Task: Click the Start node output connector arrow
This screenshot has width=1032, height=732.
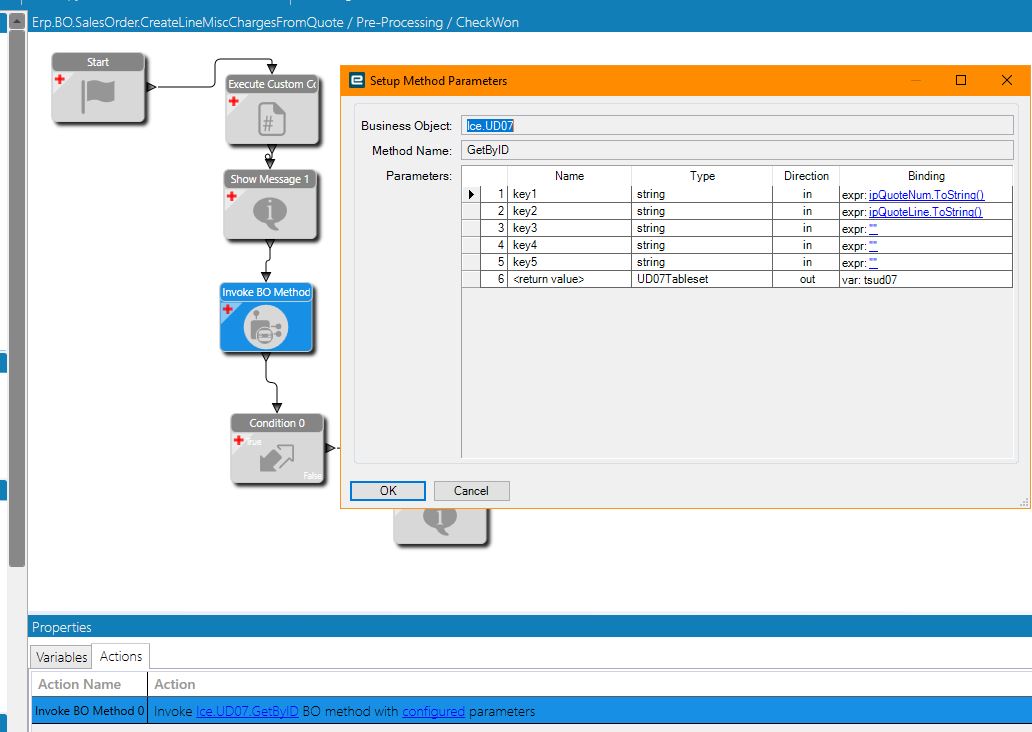Action: (x=151, y=87)
